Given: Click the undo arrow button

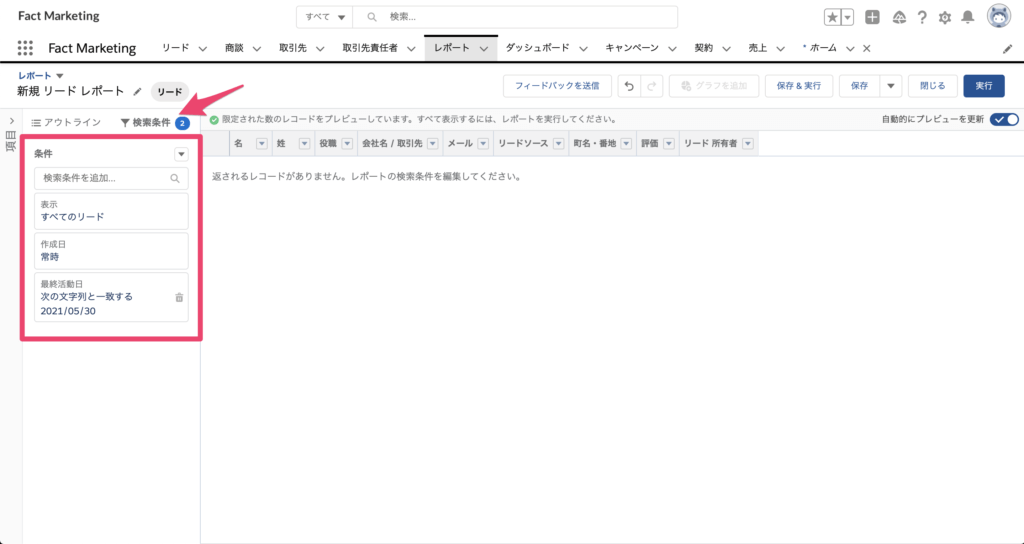Looking at the screenshot, I should (629, 86).
